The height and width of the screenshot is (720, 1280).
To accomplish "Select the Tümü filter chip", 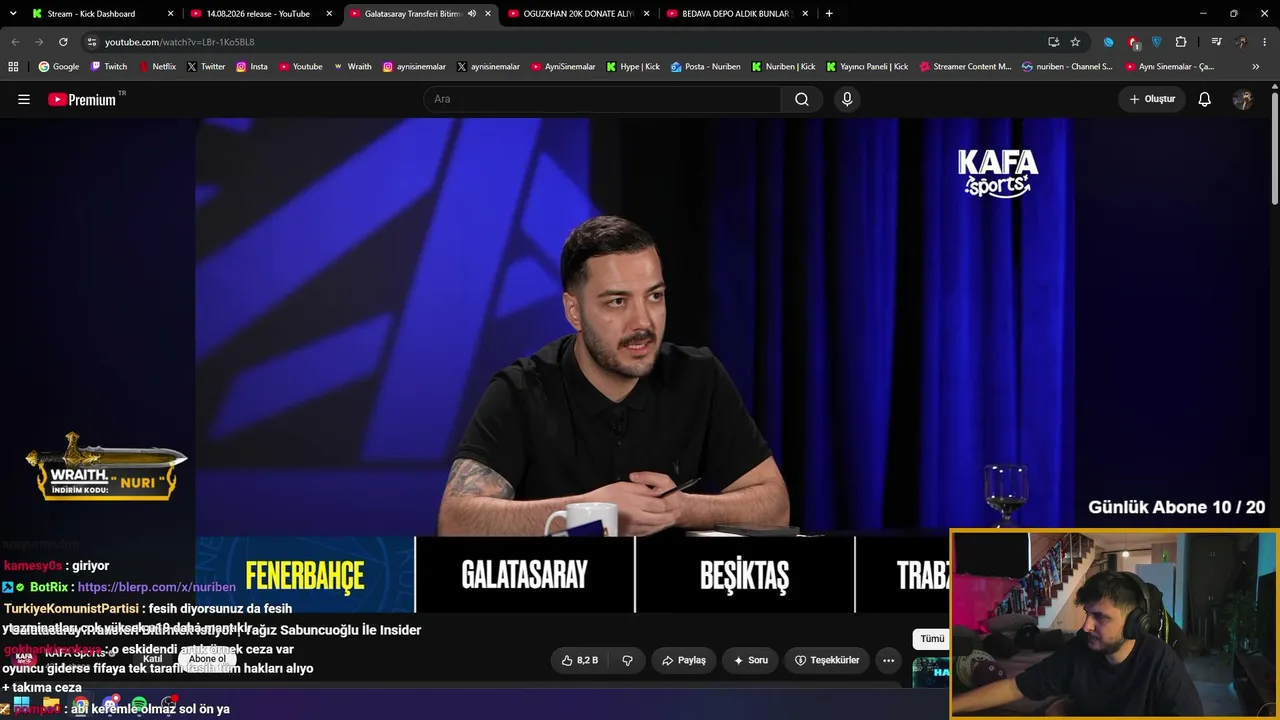I will pos(932,639).
